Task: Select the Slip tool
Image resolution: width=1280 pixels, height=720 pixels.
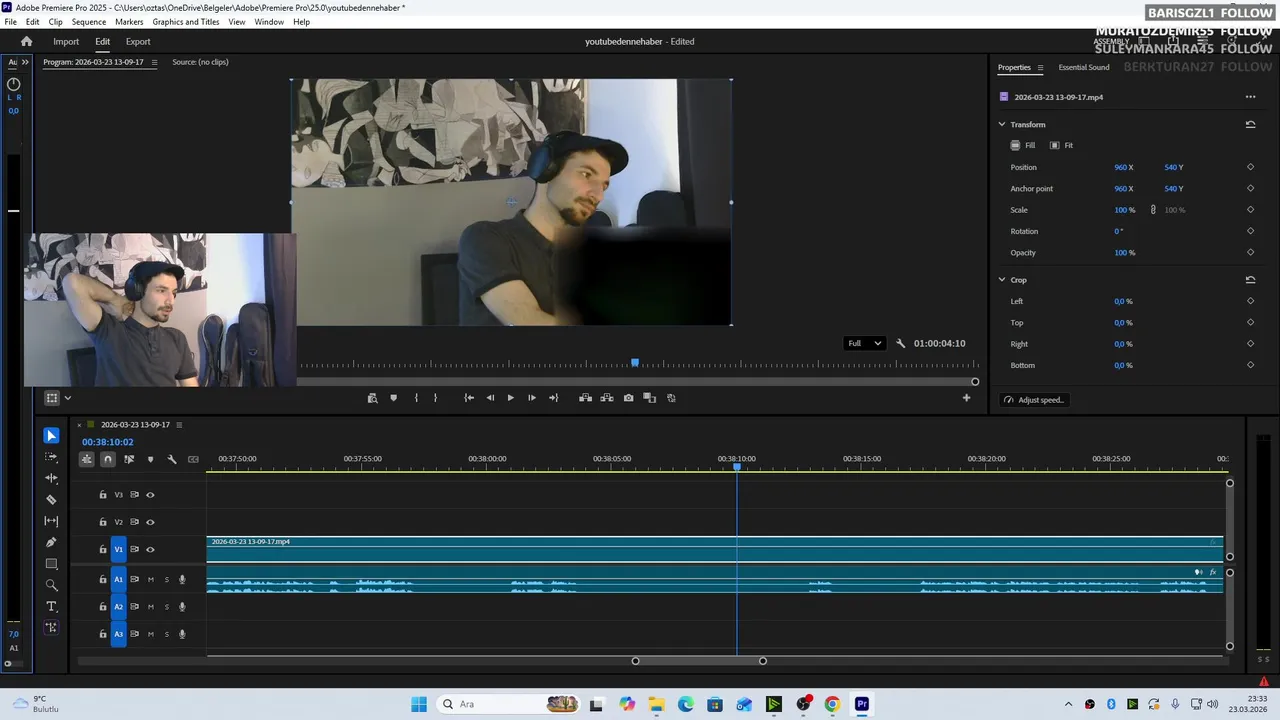Action: tap(51, 521)
